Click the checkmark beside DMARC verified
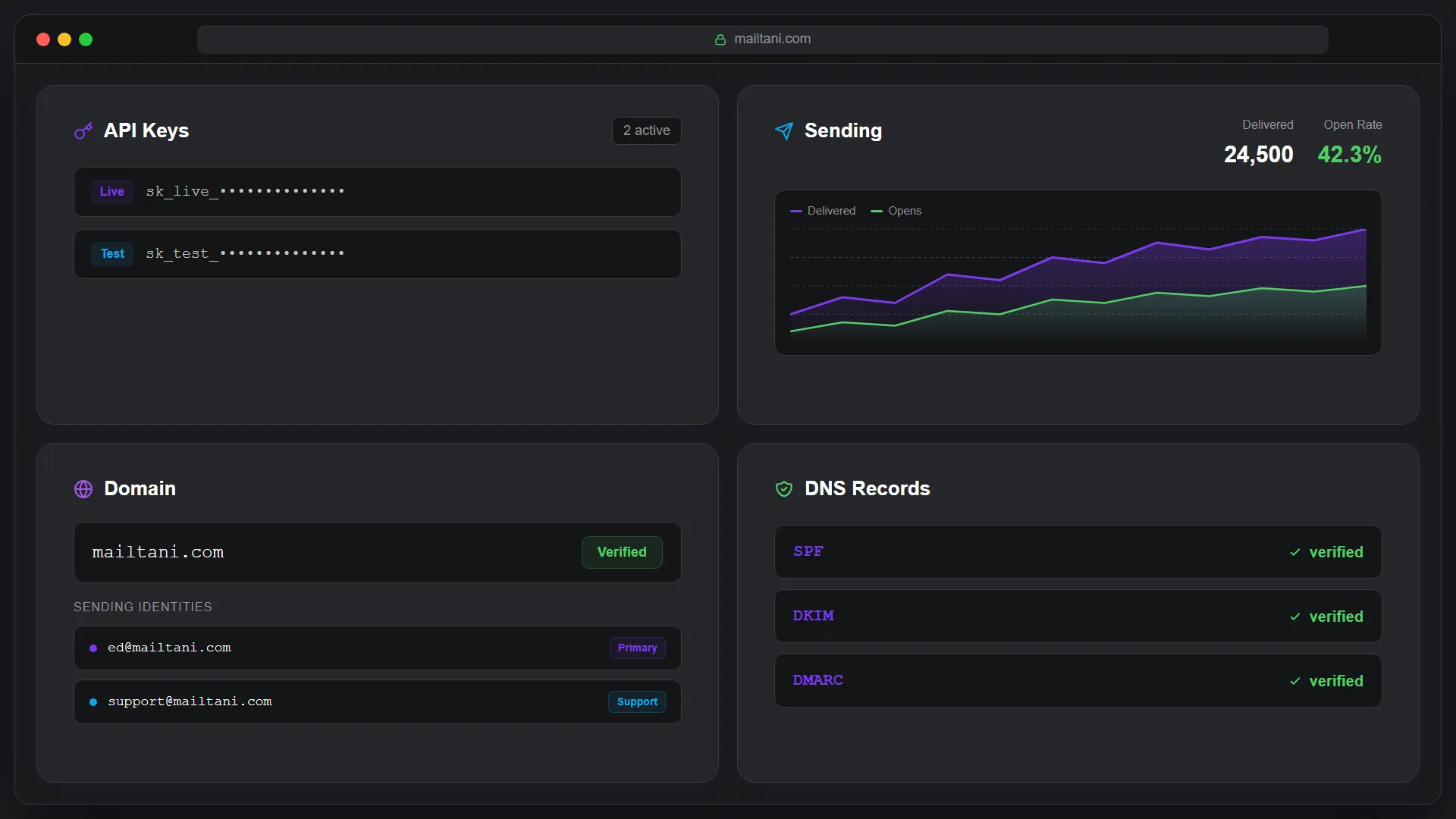 point(1295,681)
